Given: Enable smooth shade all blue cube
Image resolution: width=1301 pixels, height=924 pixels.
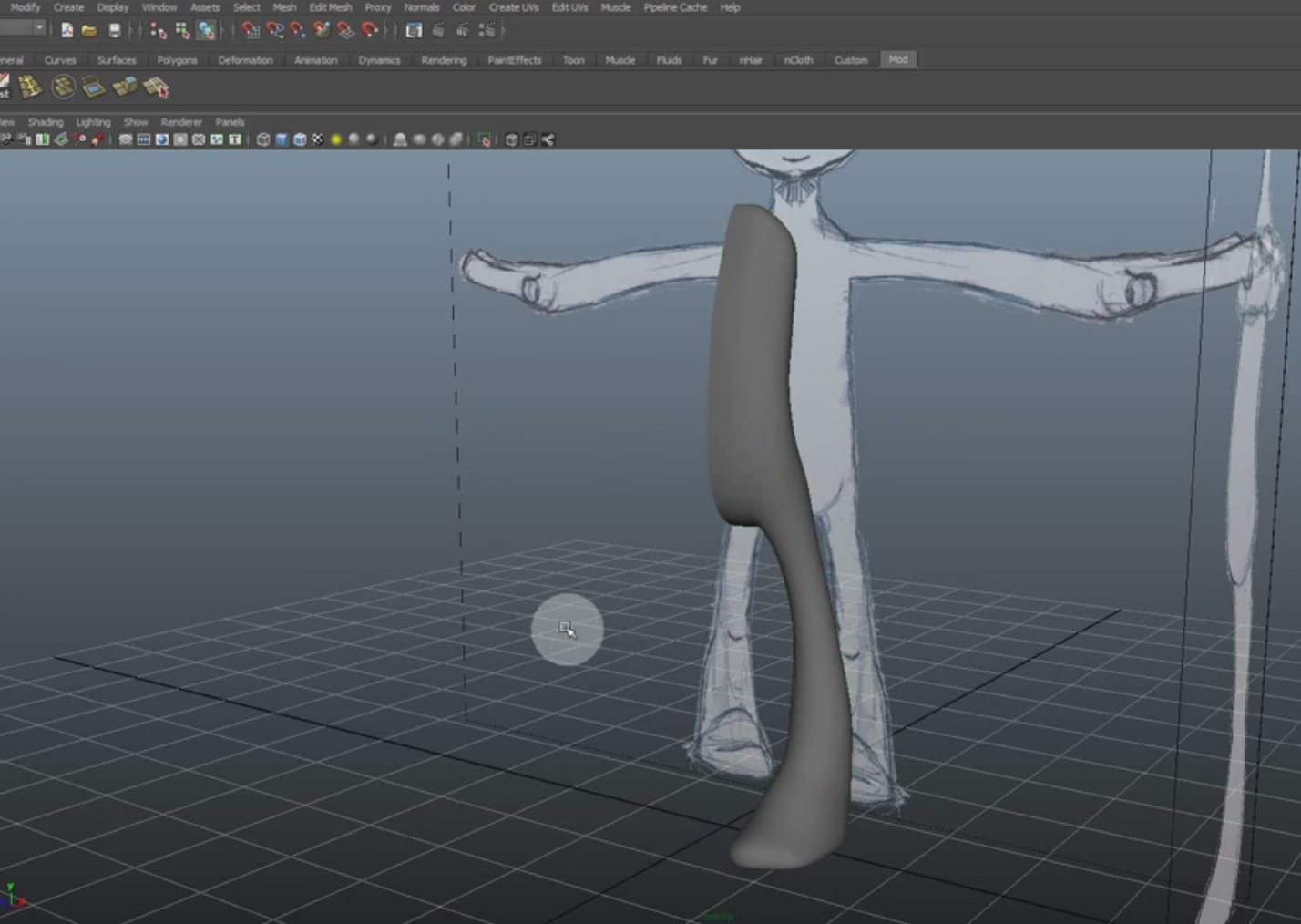Looking at the screenshot, I should 282,139.
